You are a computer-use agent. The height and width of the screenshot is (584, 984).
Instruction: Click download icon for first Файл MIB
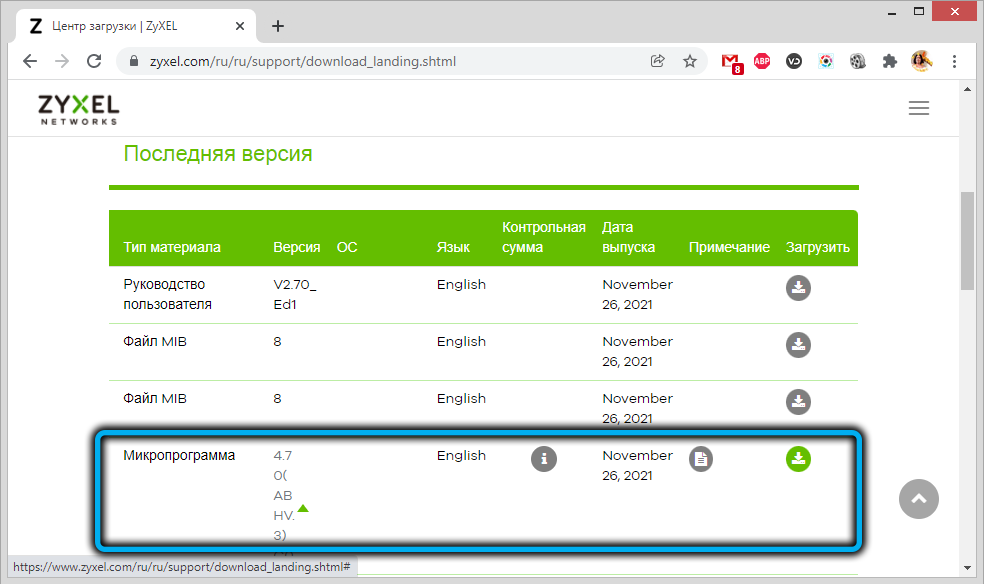tap(798, 345)
